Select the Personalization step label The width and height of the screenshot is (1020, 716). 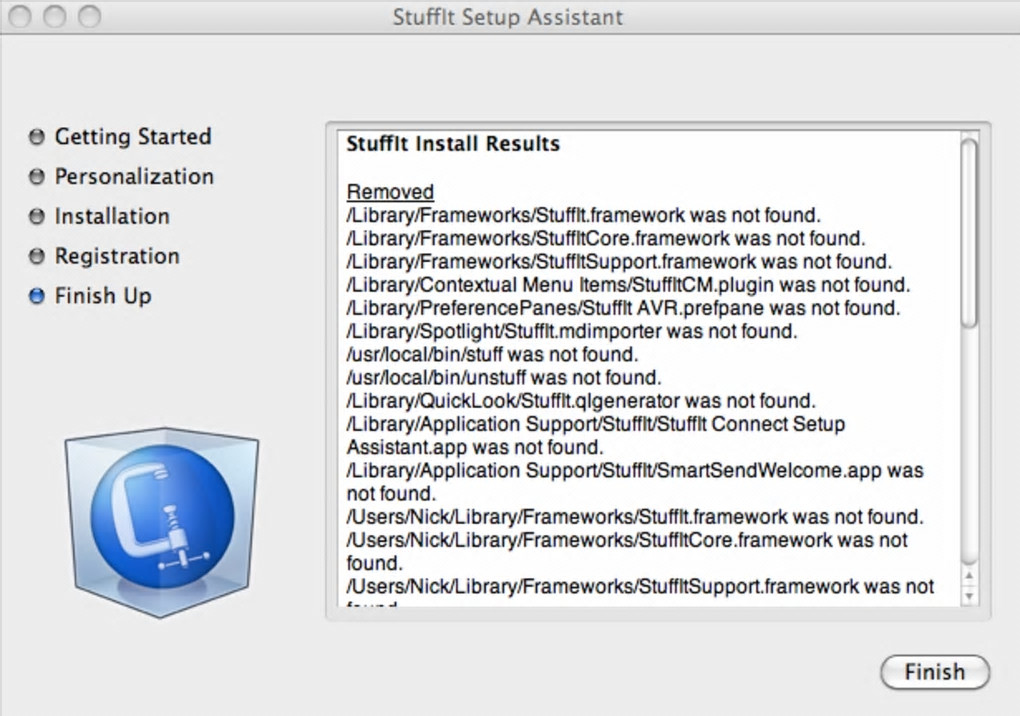(134, 177)
